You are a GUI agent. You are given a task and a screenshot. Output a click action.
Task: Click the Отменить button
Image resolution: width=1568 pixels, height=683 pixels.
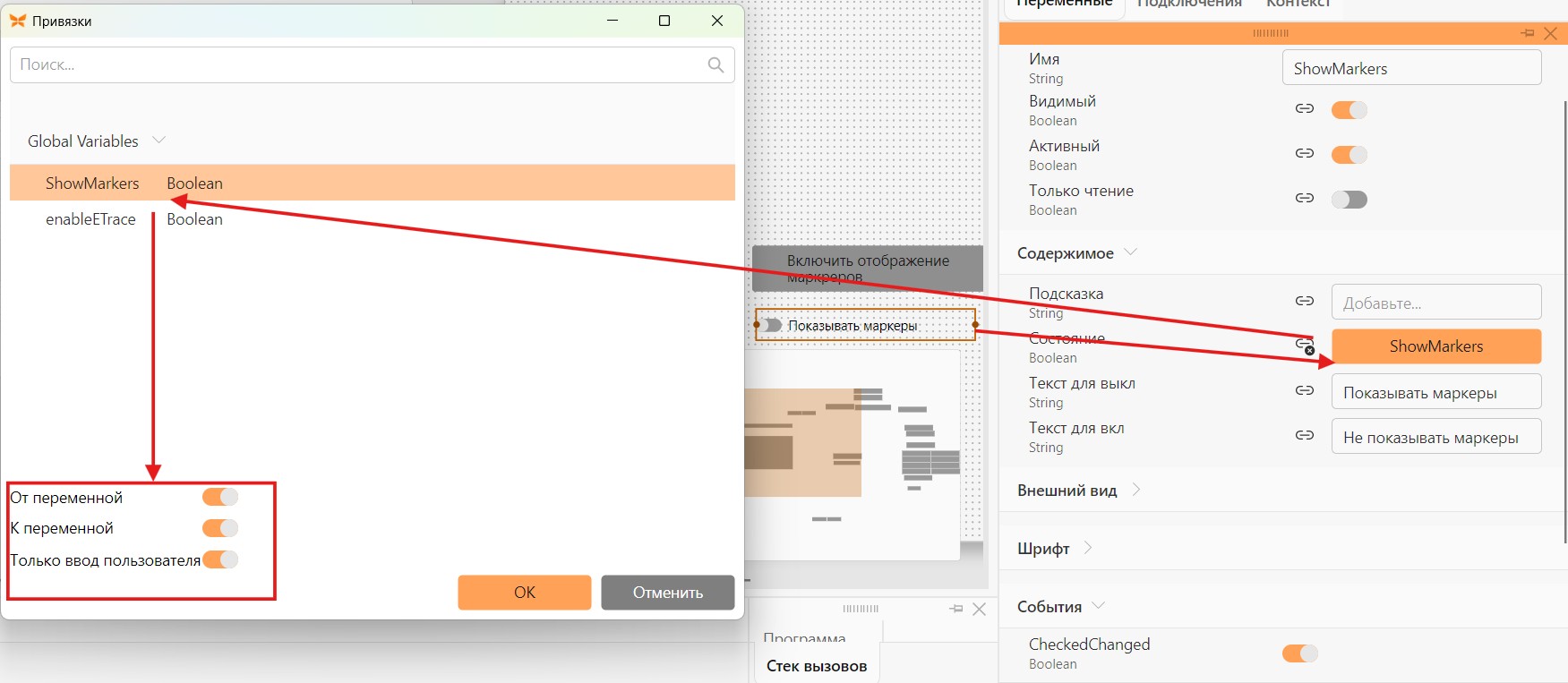click(668, 592)
